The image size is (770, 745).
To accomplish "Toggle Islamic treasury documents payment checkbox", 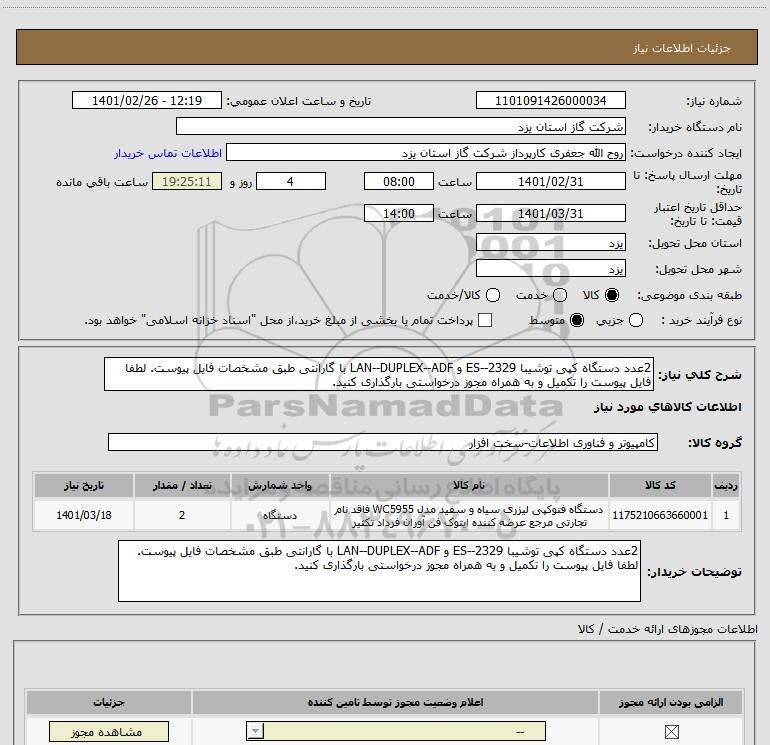I will (x=485, y=321).
